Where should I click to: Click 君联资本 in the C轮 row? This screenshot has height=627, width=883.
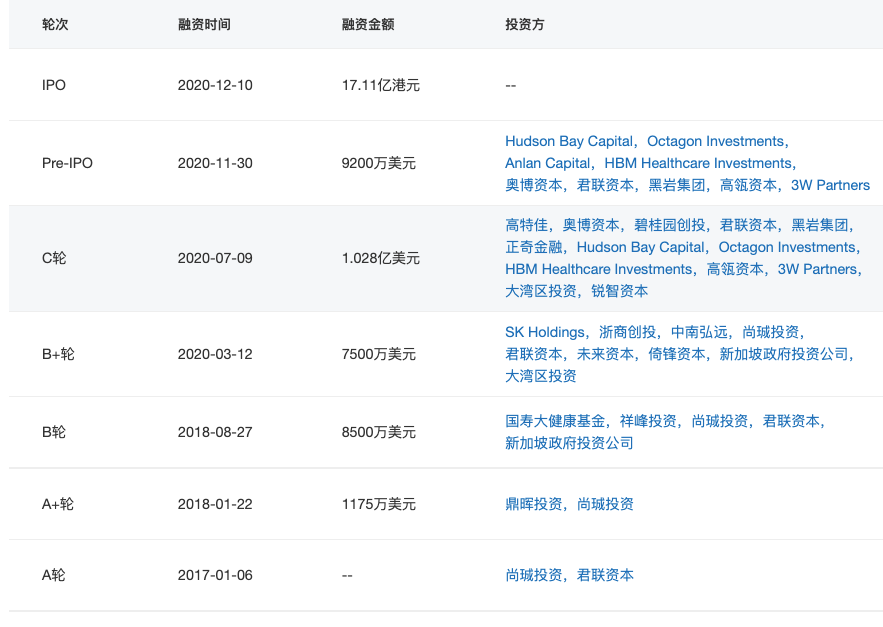click(748, 225)
